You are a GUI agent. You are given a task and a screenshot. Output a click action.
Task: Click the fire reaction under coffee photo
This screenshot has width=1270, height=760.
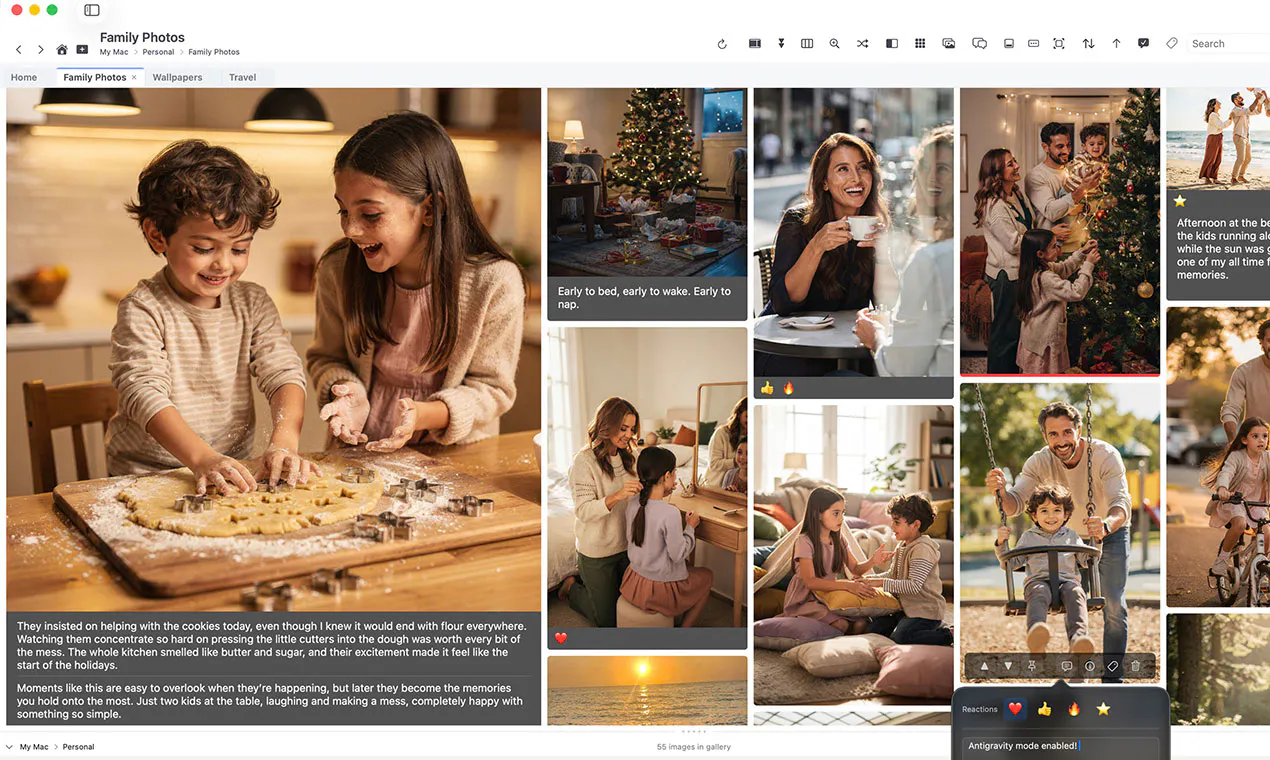click(788, 388)
